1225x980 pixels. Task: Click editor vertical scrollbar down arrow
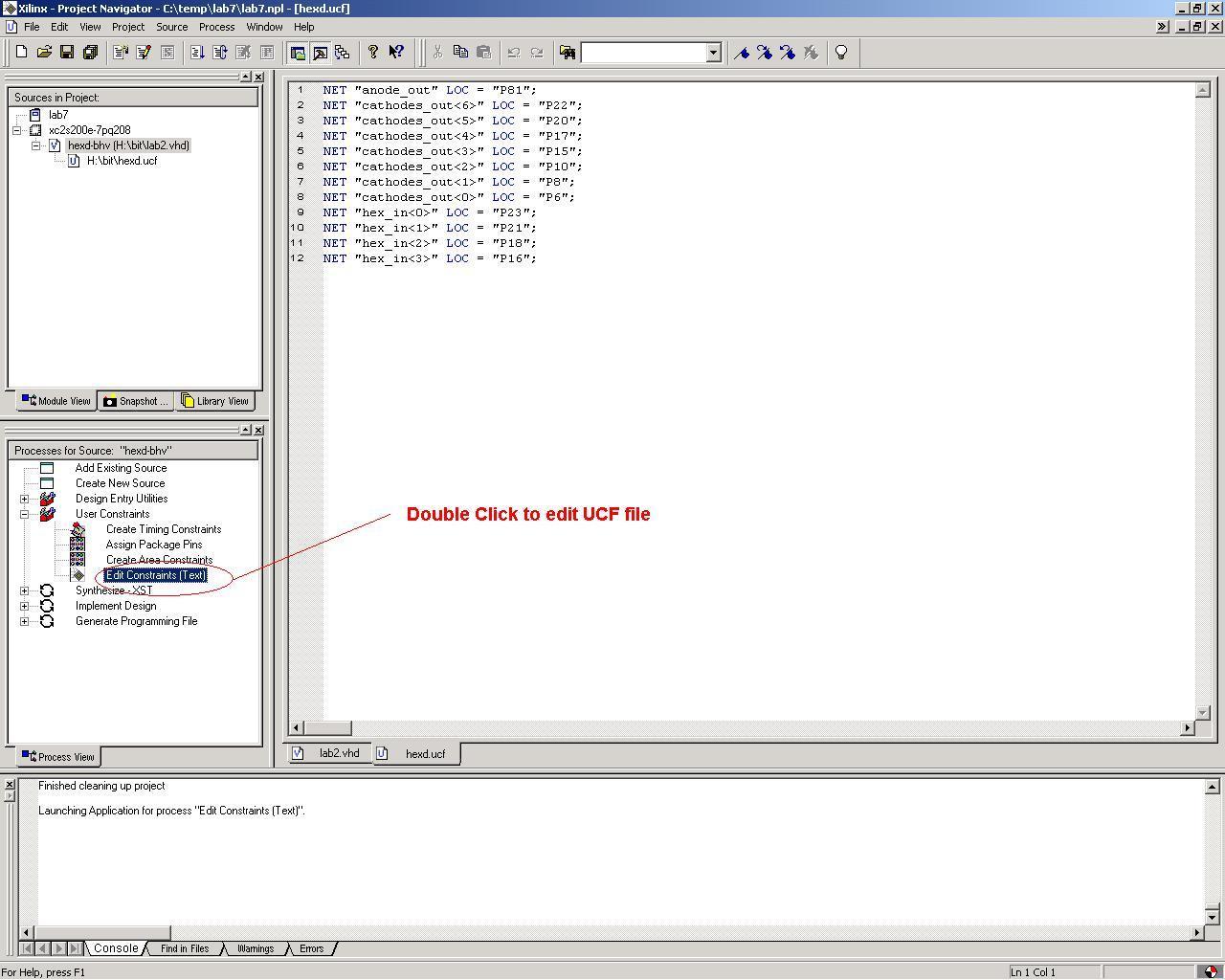point(1203,712)
